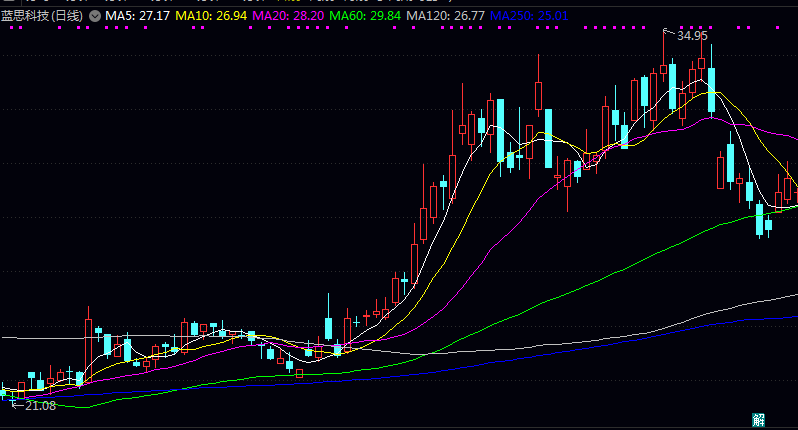Image resolution: width=798 pixels, height=430 pixels.
Task: Click the 解 icon at the chart bottom
Action: tap(758, 420)
